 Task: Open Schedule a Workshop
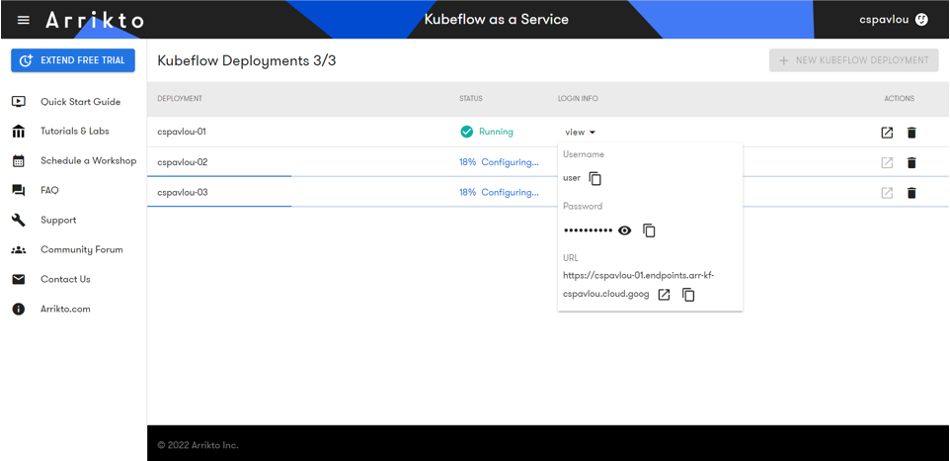pyautogui.click(x=88, y=161)
